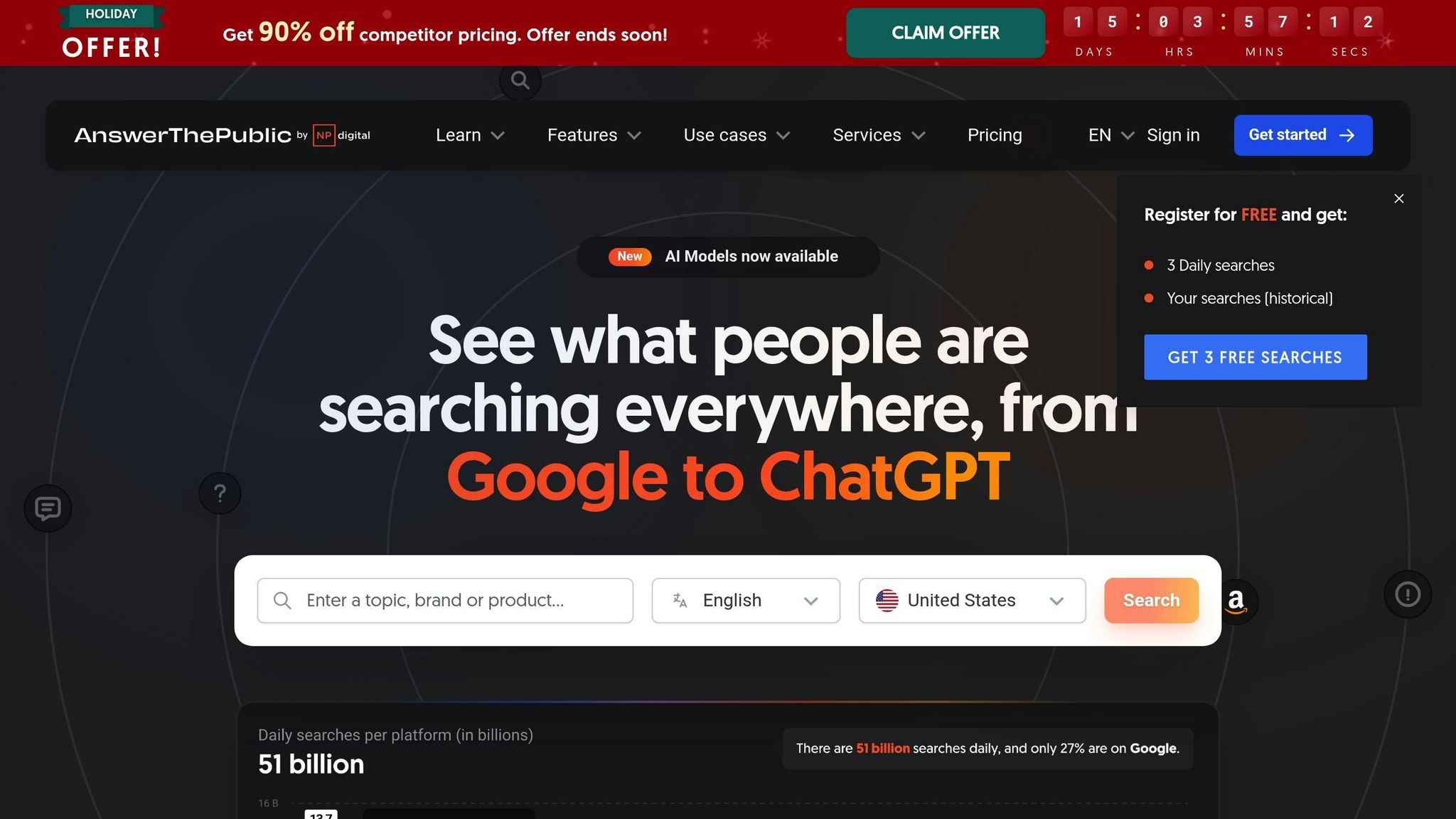Click the Sign in link
The image size is (1456, 819).
tap(1173, 135)
